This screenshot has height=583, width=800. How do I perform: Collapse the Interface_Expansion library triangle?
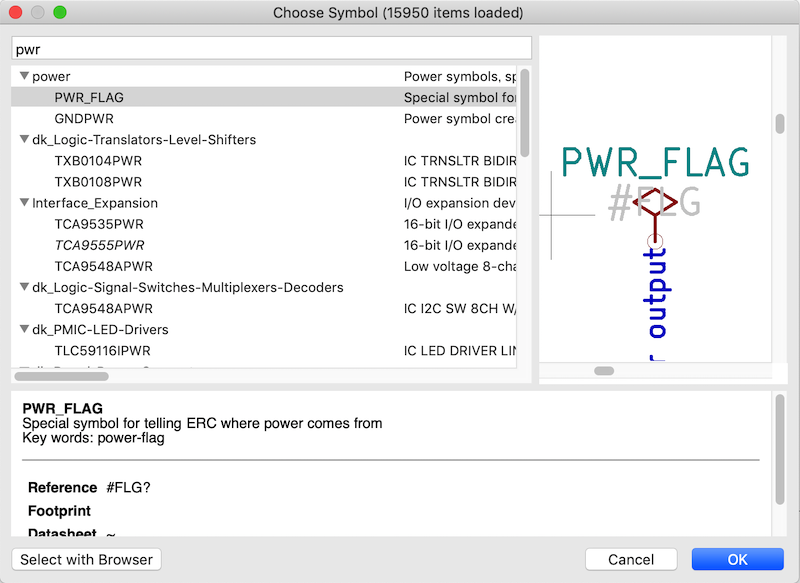click(x=24, y=202)
